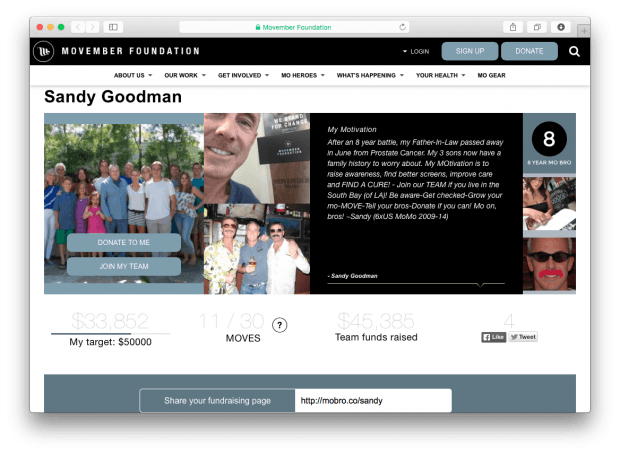Click the fundraising target progress bar
Image resolution: width=620 pixels, height=455 pixels.
110,333
